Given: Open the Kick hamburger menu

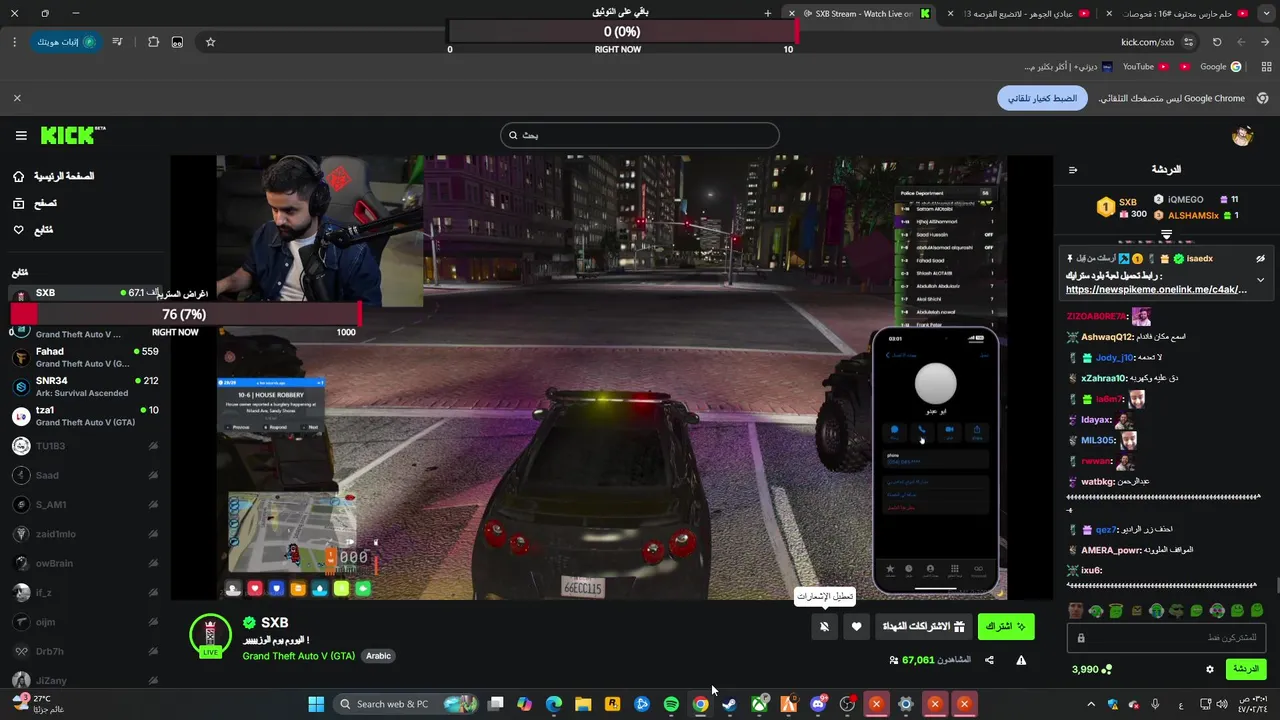Looking at the screenshot, I should click(x=21, y=135).
